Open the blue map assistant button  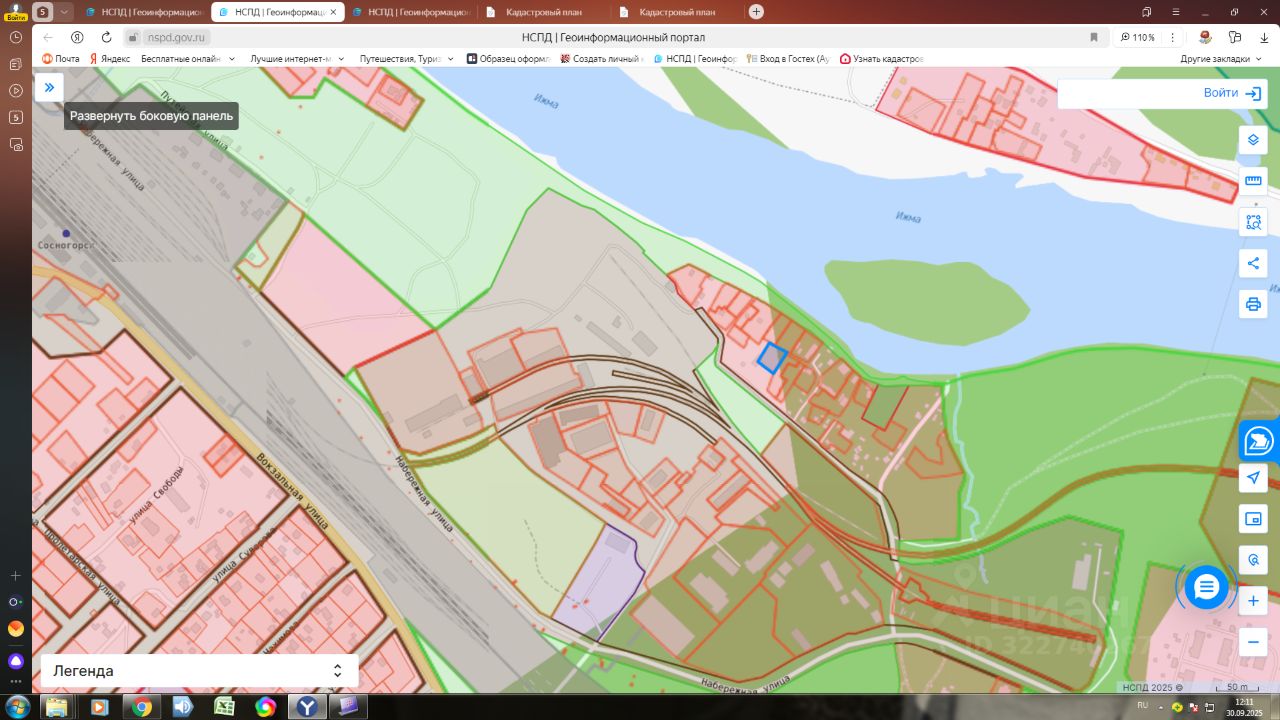[1259, 439]
